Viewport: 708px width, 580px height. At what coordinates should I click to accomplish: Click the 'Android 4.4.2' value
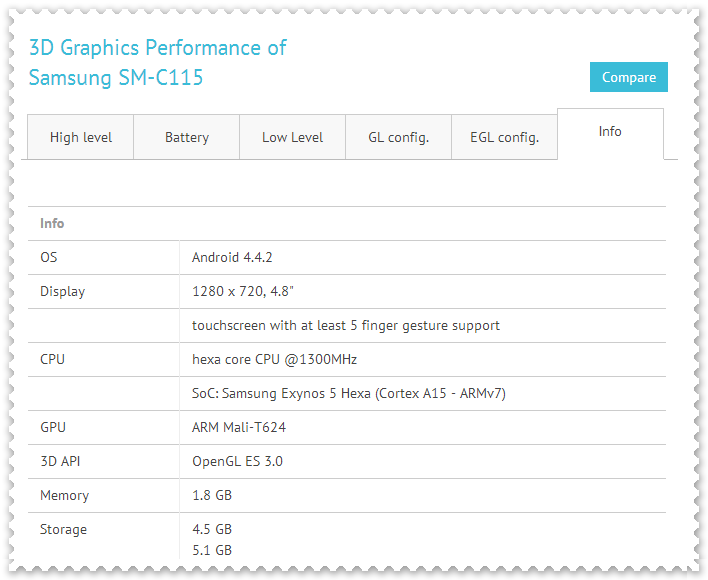point(232,257)
